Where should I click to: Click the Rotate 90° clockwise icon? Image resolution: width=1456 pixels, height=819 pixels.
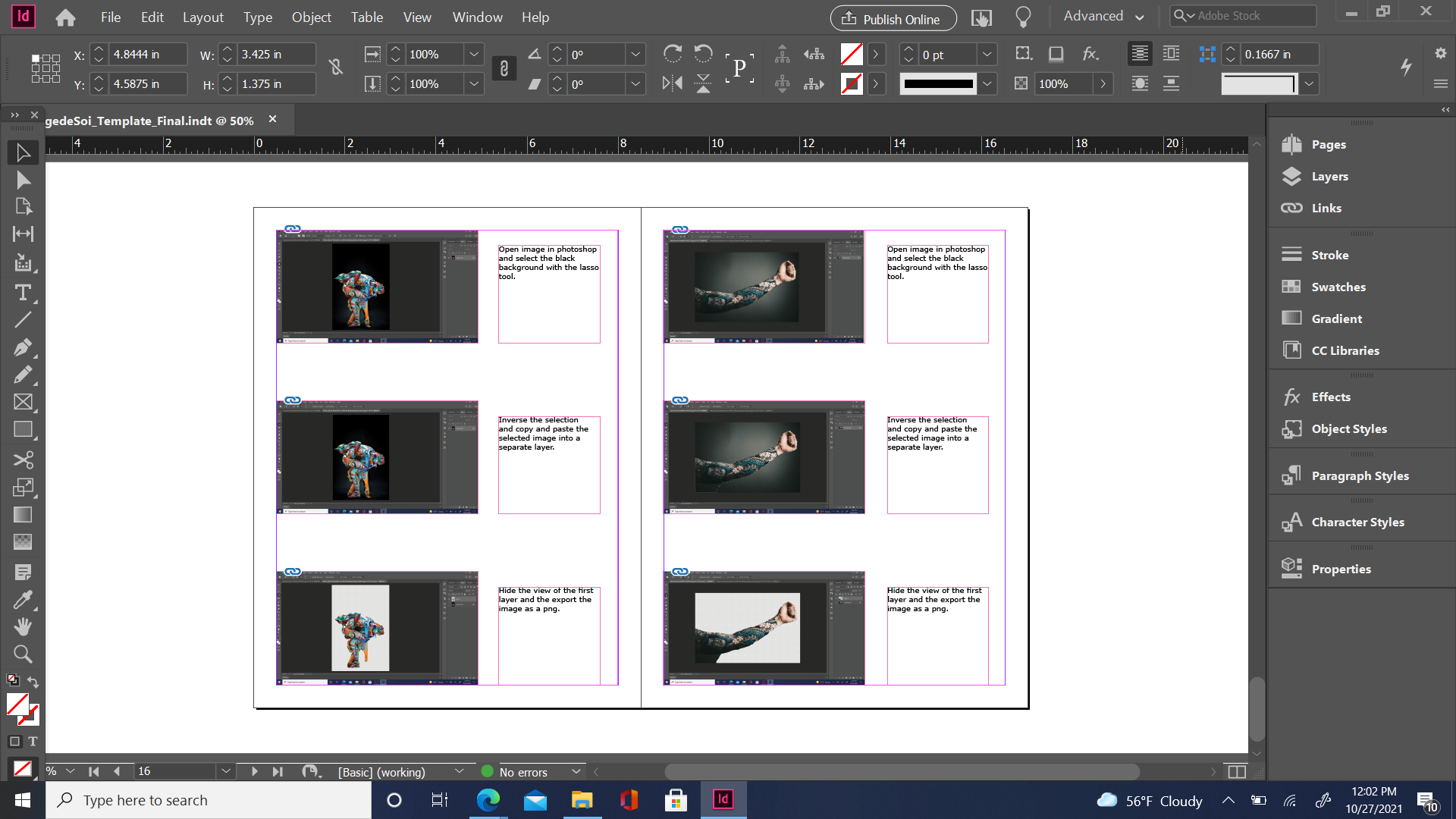[672, 54]
